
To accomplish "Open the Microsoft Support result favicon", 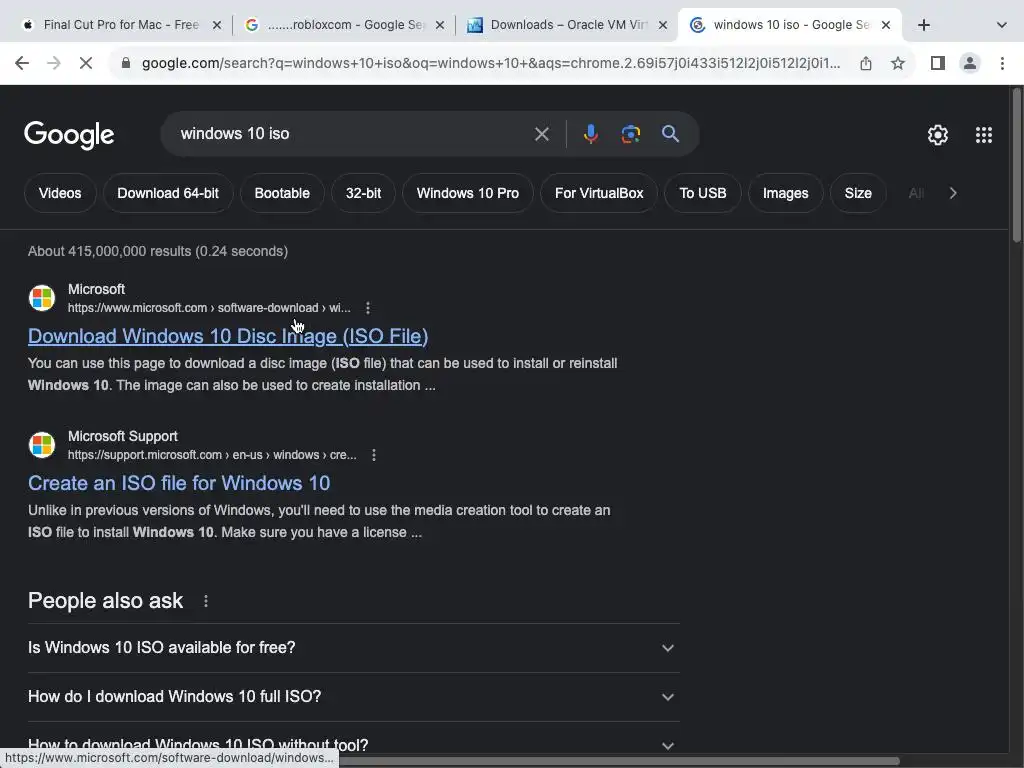I will [42, 445].
